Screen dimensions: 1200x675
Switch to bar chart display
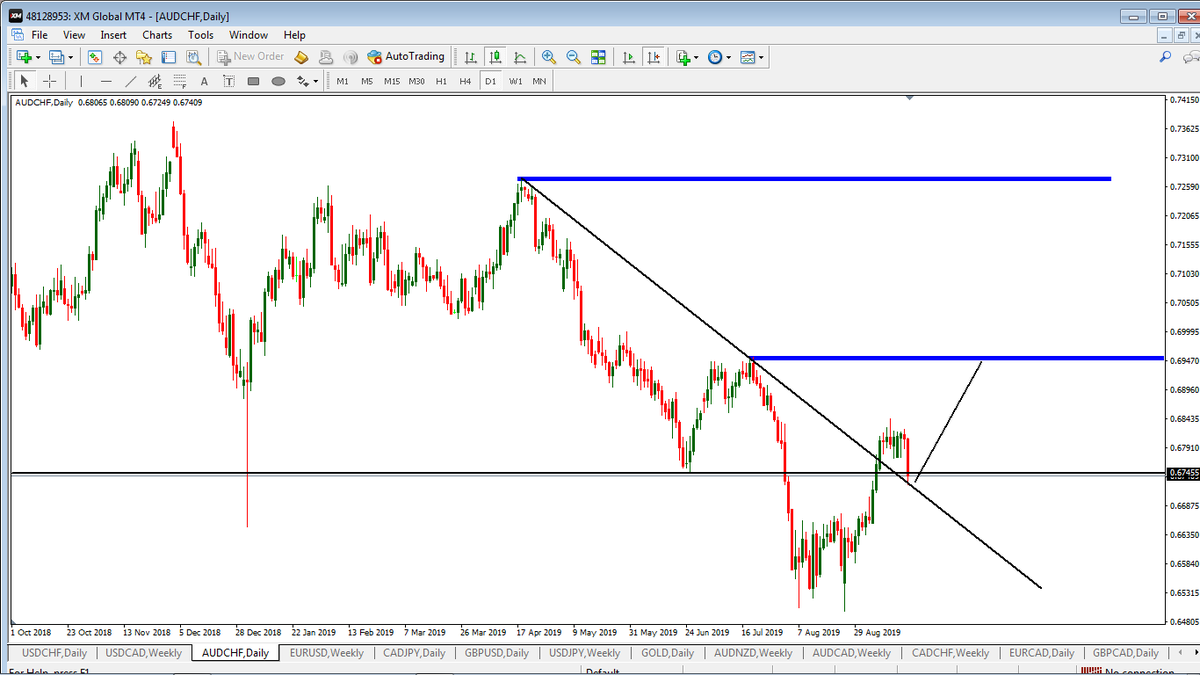tap(471, 57)
